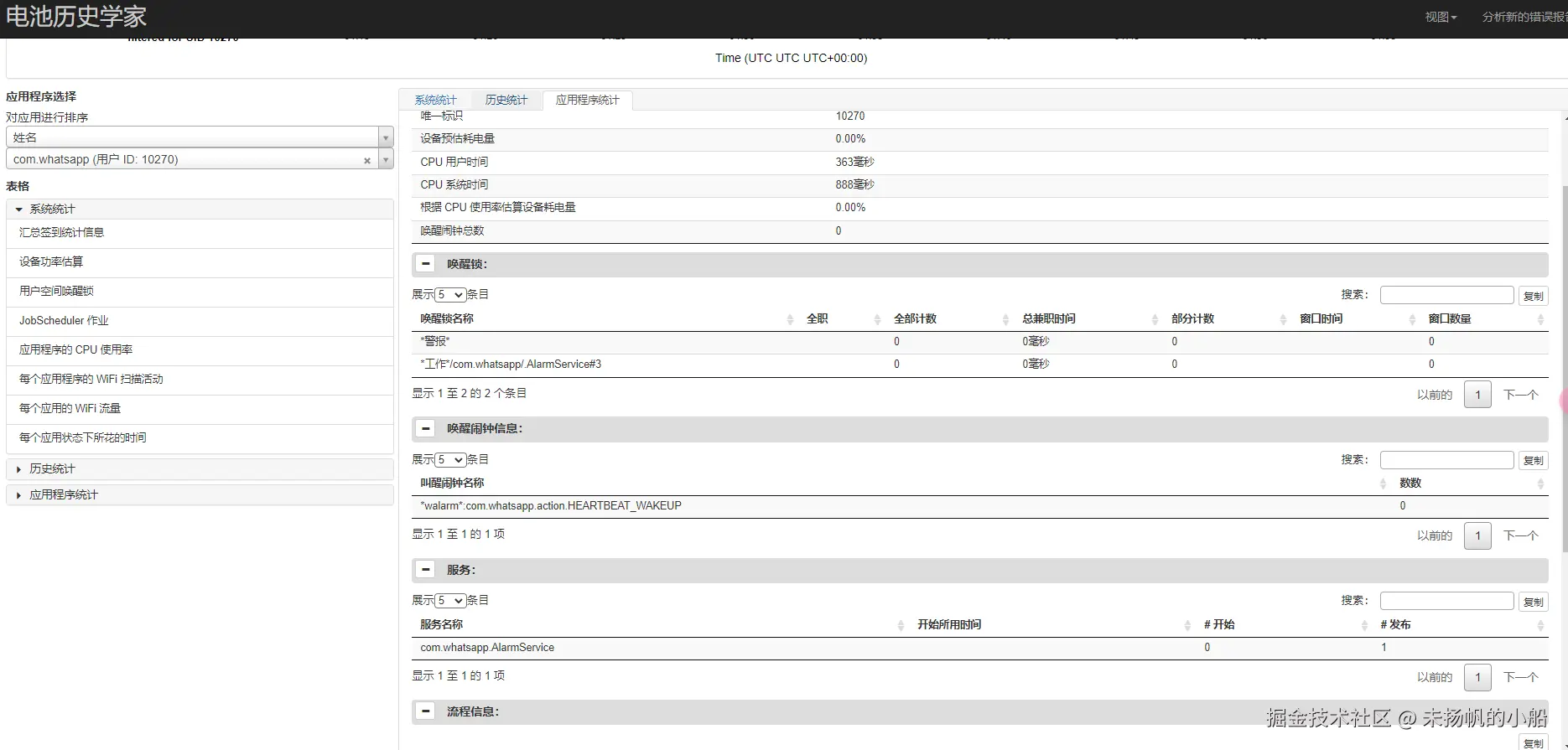Click the stats panel vertical scrollbar
1568x750 pixels.
(1565, 369)
